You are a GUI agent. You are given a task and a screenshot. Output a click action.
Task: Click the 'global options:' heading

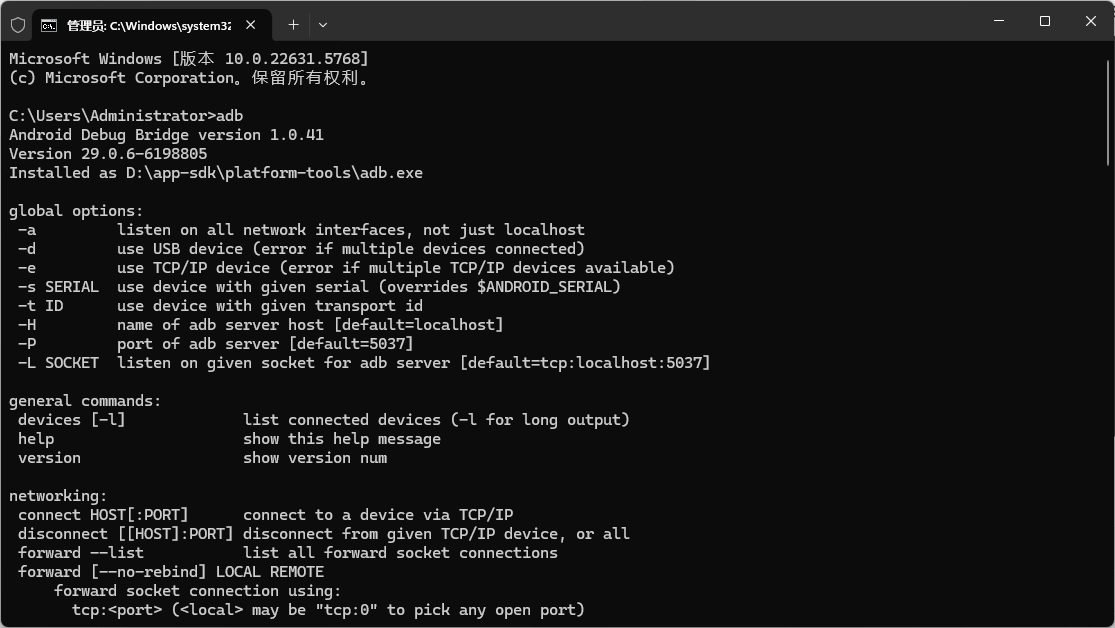76,211
